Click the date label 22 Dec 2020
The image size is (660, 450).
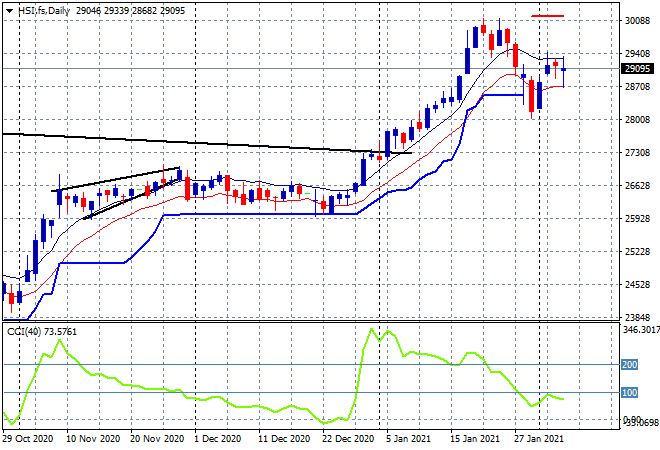click(348, 439)
